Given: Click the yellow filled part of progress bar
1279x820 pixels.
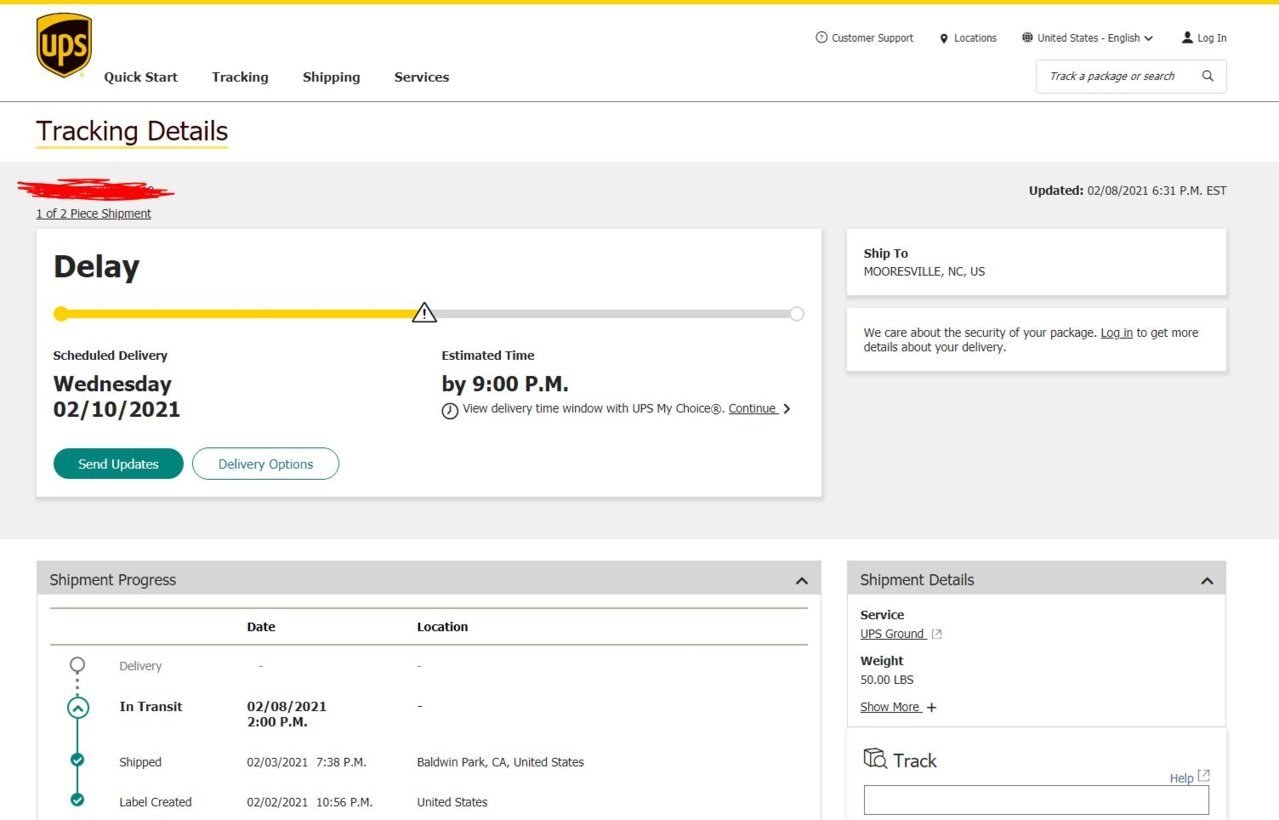Looking at the screenshot, I should click(x=240, y=314).
